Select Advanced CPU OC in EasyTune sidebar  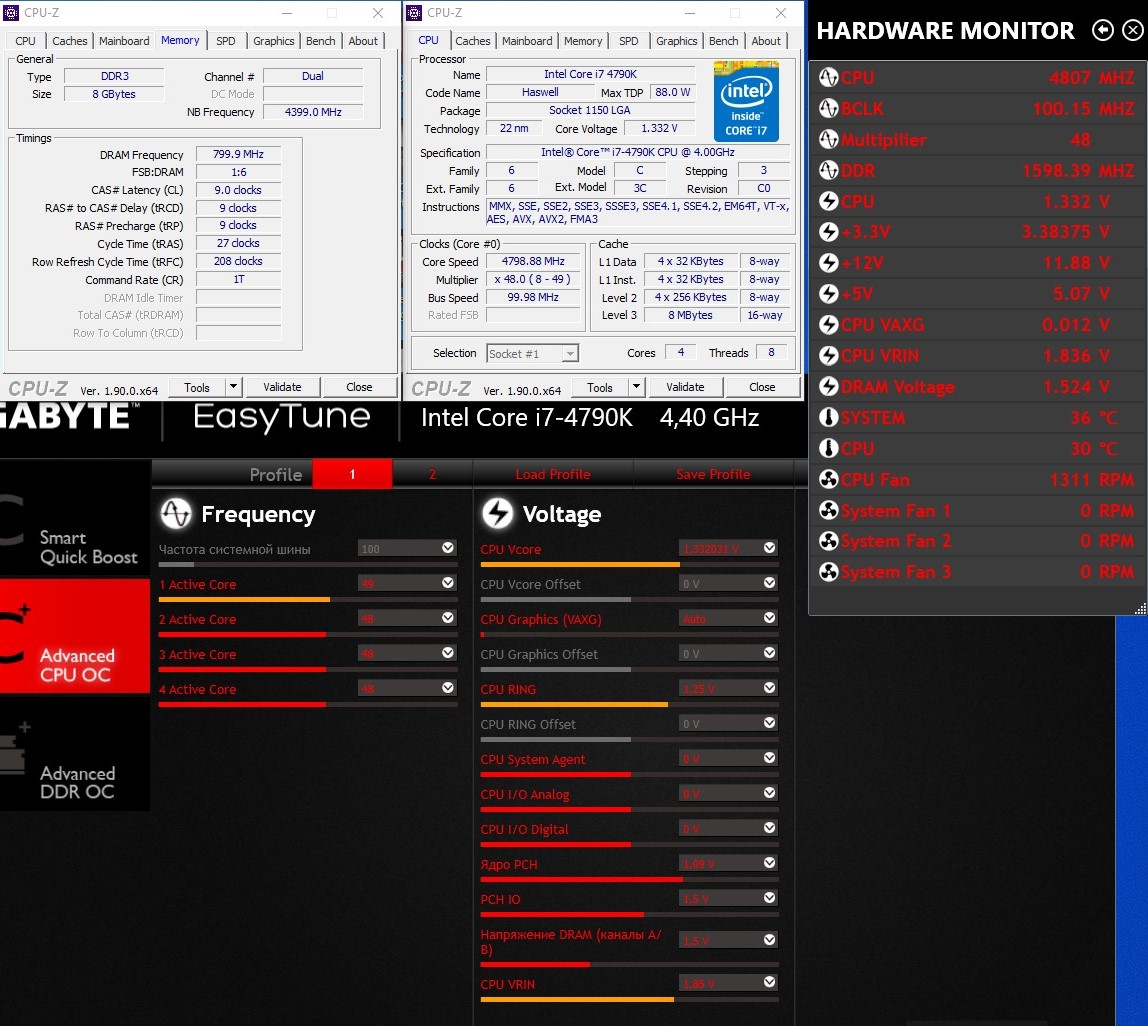click(75, 636)
